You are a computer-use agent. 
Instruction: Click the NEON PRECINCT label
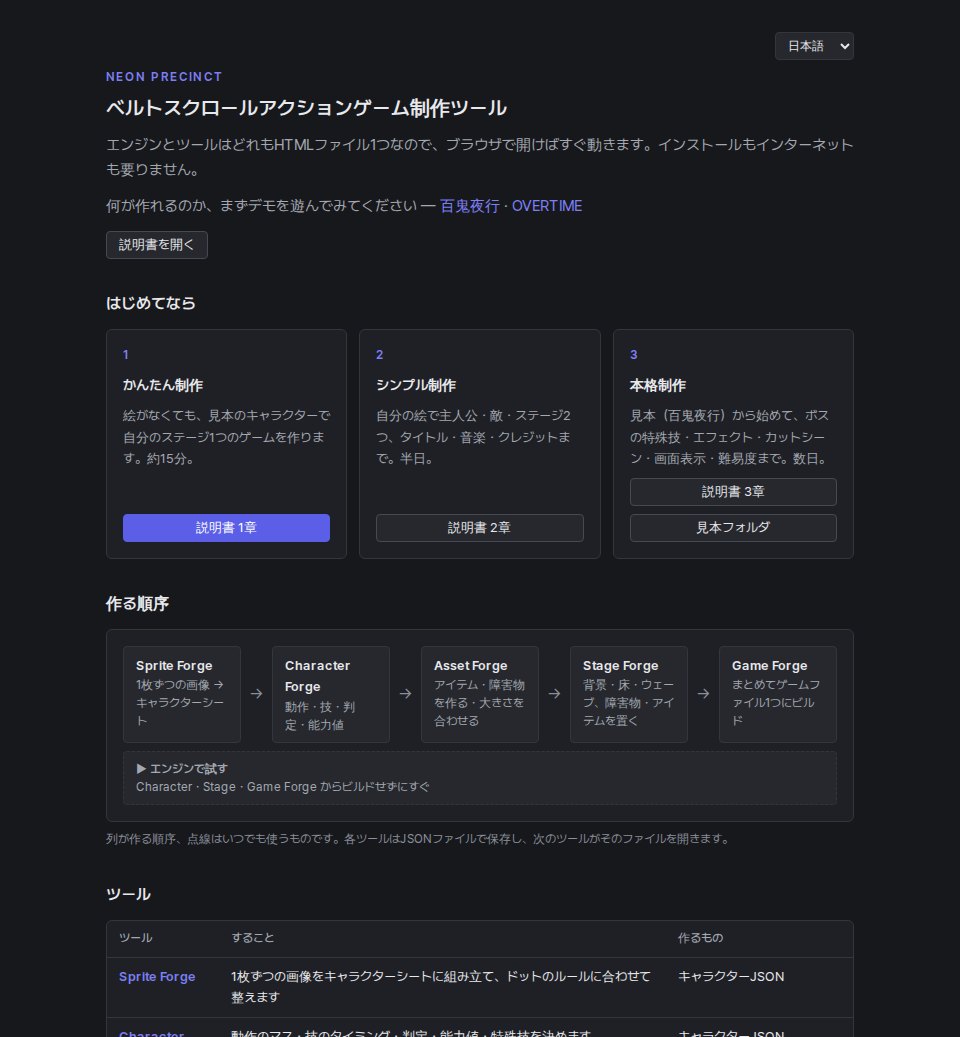pos(164,77)
